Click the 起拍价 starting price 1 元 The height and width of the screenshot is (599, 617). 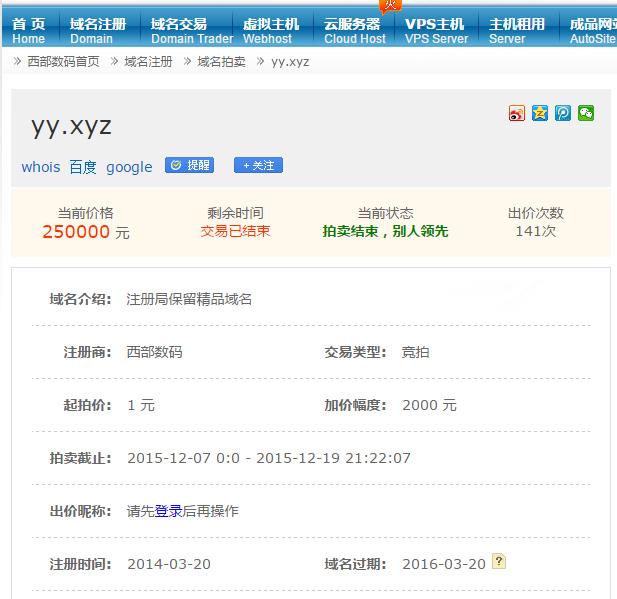coord(141,405)
